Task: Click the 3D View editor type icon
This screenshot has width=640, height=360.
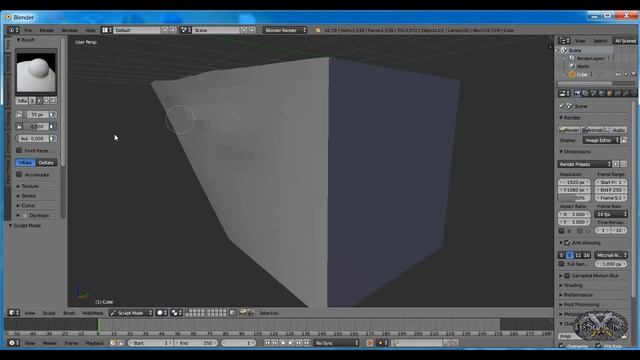Action: point(14,313)
